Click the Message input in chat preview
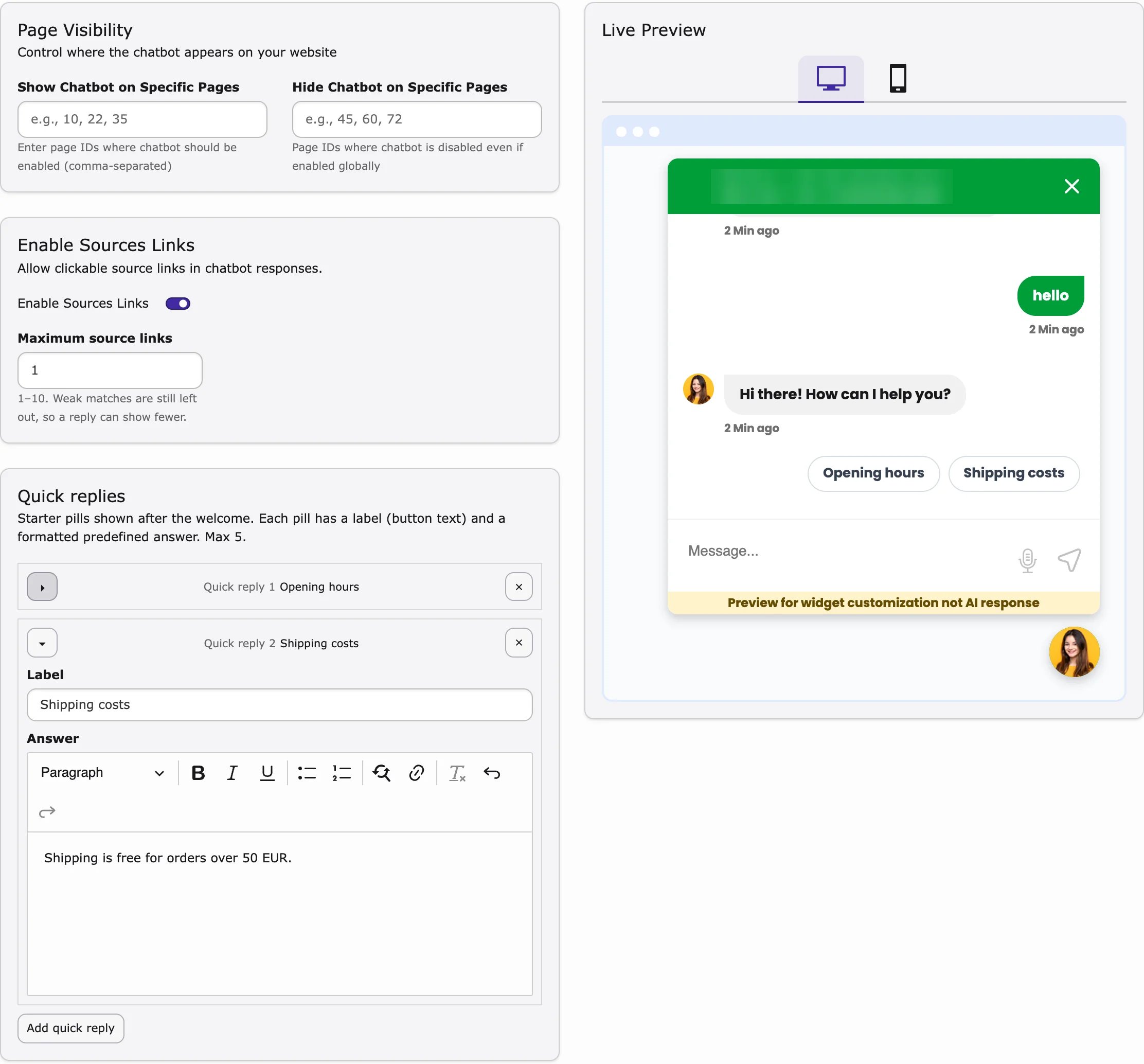 (846, 551)
